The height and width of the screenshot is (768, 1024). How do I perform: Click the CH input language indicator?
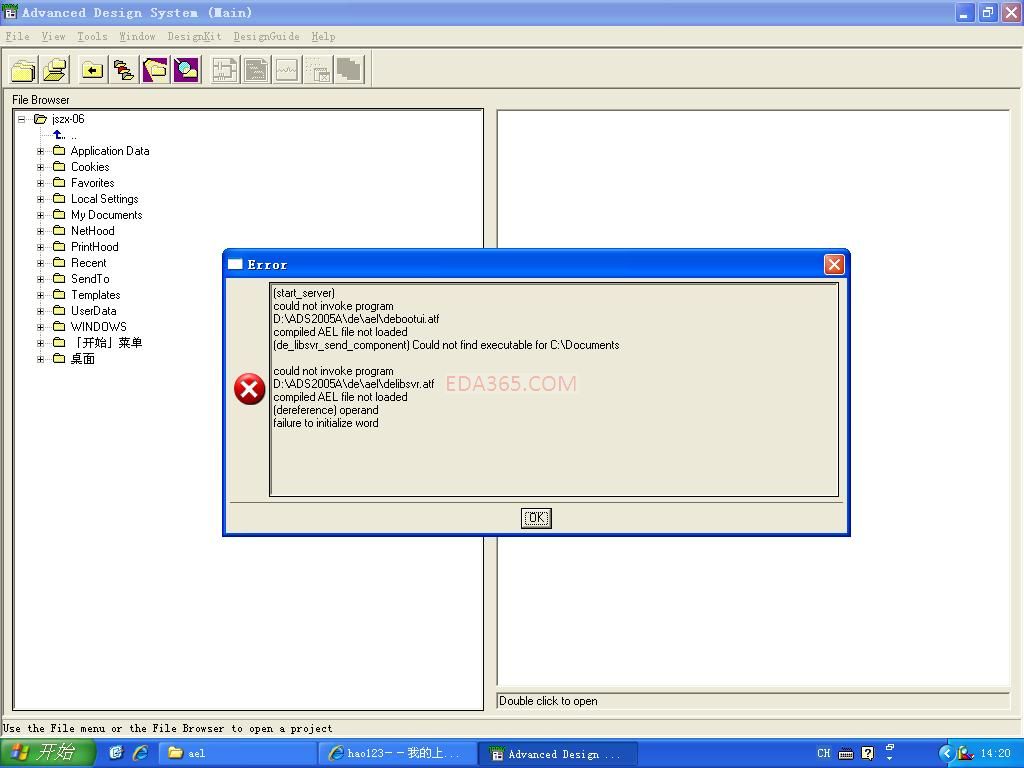pos(824,753)
